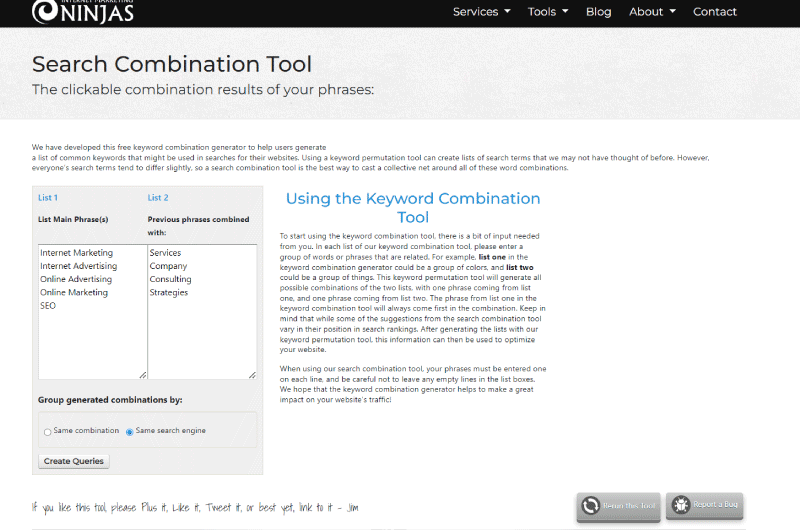Click the List 2 heading link

158,198
